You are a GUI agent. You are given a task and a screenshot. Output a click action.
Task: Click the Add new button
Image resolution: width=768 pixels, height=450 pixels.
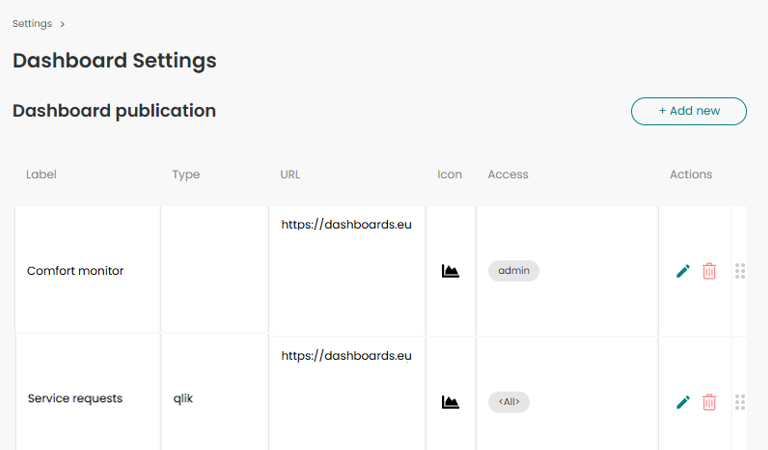point(689,111)
